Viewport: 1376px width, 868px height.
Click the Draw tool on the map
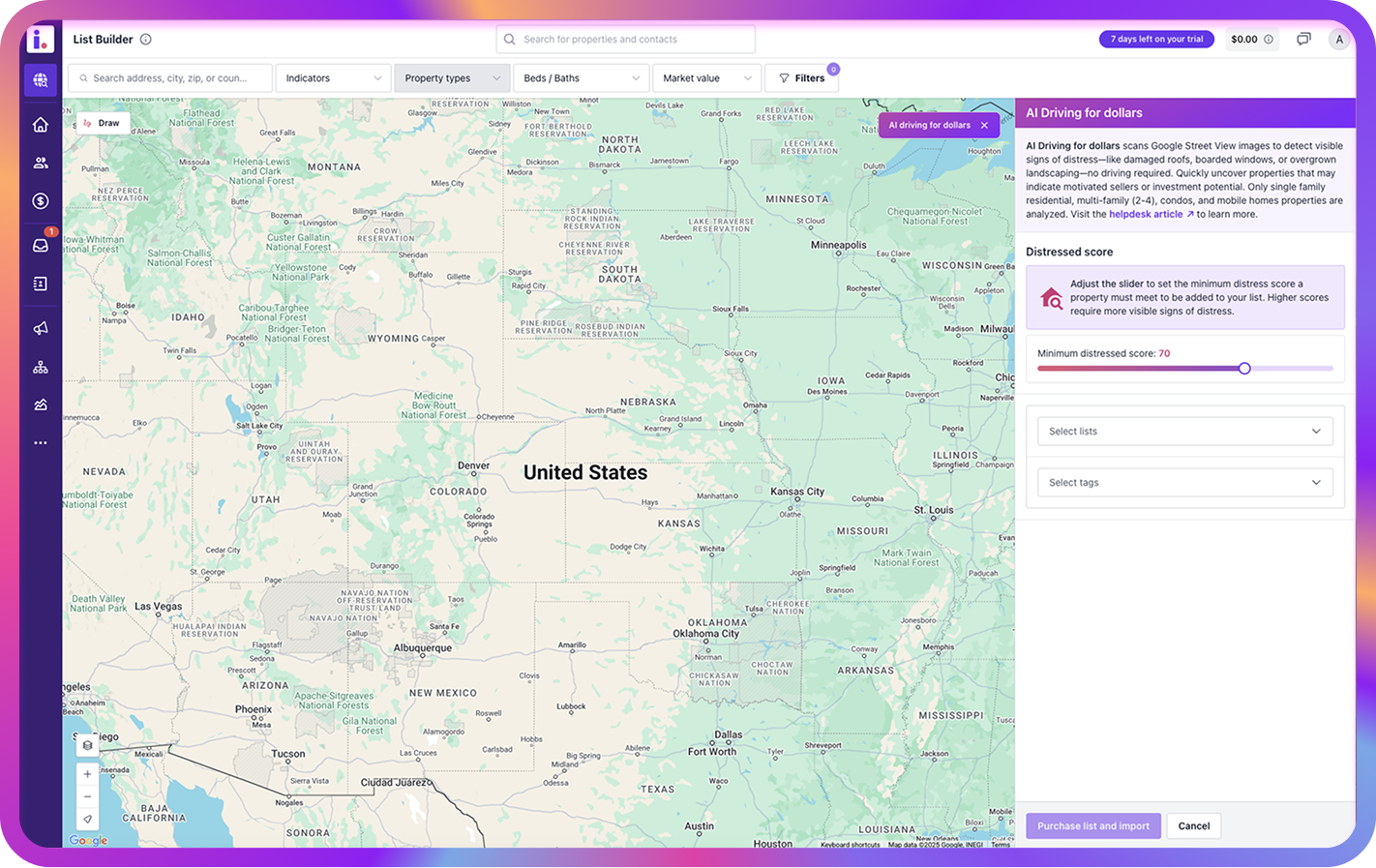[x=102, y=124]
